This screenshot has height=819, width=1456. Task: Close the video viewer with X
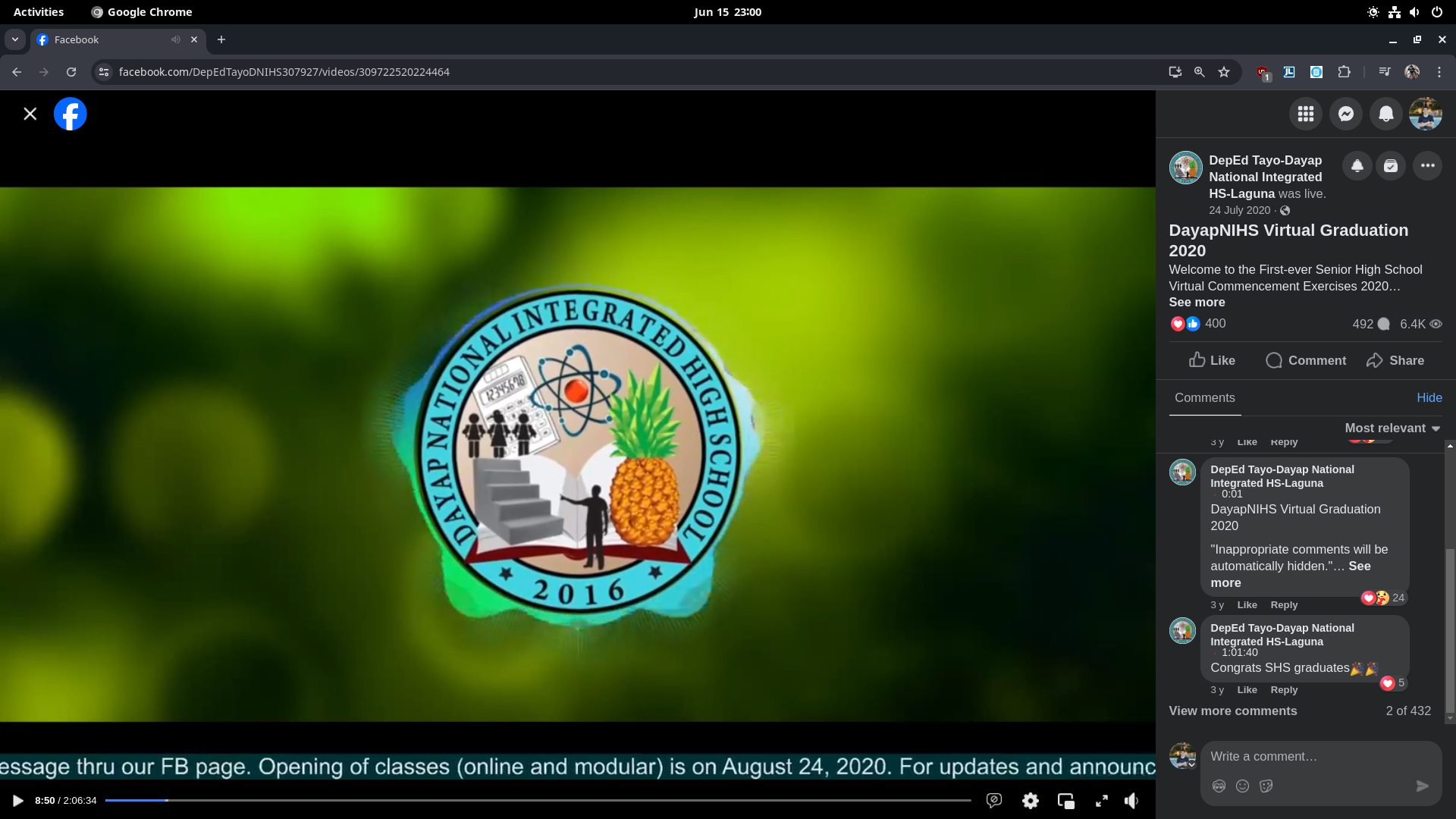(x=30, y=114)
